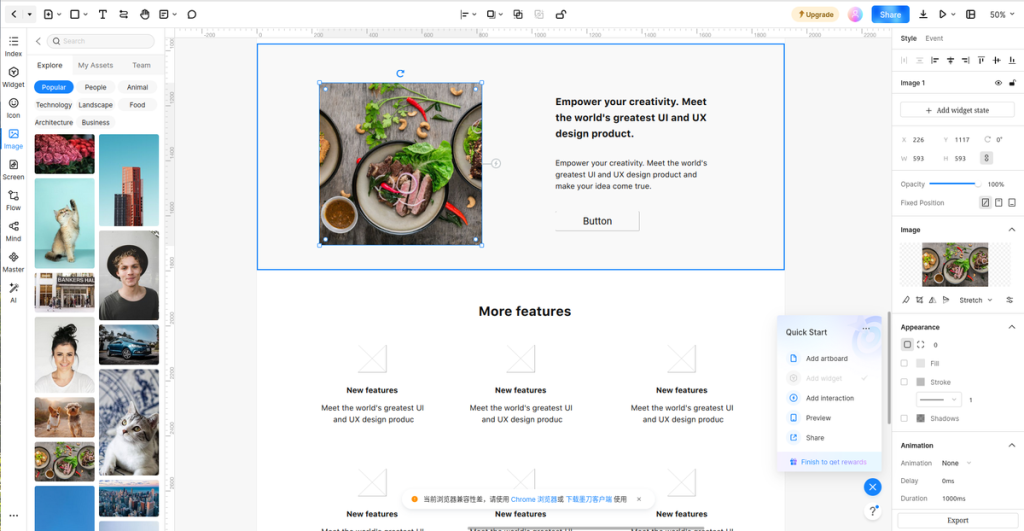Click the Export button
Screen dimensions: 1024x531
[x=957, y=521]
